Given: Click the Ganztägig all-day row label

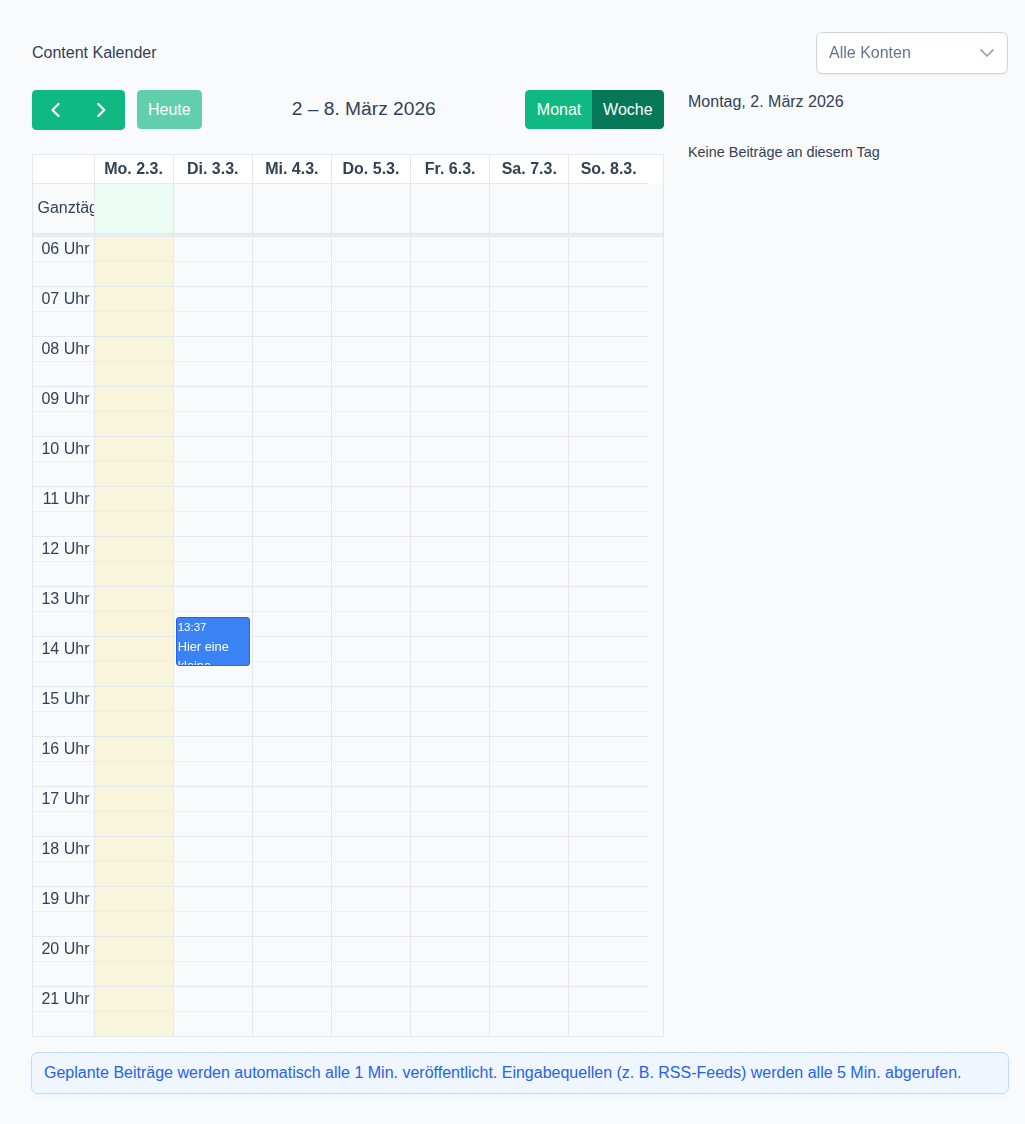Looking at the screenshot, I should pyautogui.click(x=64, y=208).
